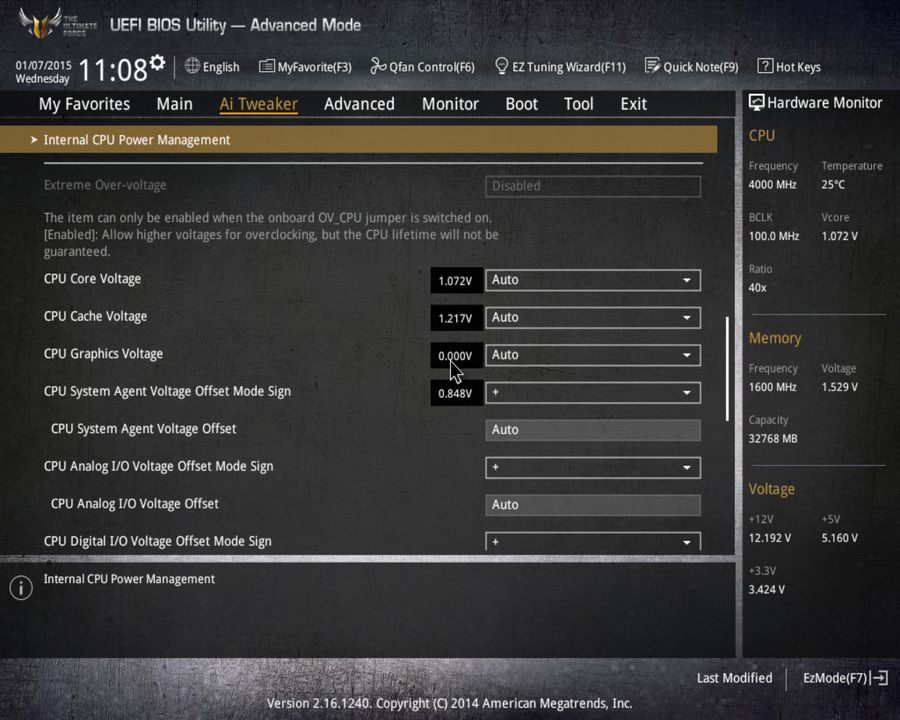Open the My Favorites tab
This screenshot has height=720, width=900.
click(84, 104)
